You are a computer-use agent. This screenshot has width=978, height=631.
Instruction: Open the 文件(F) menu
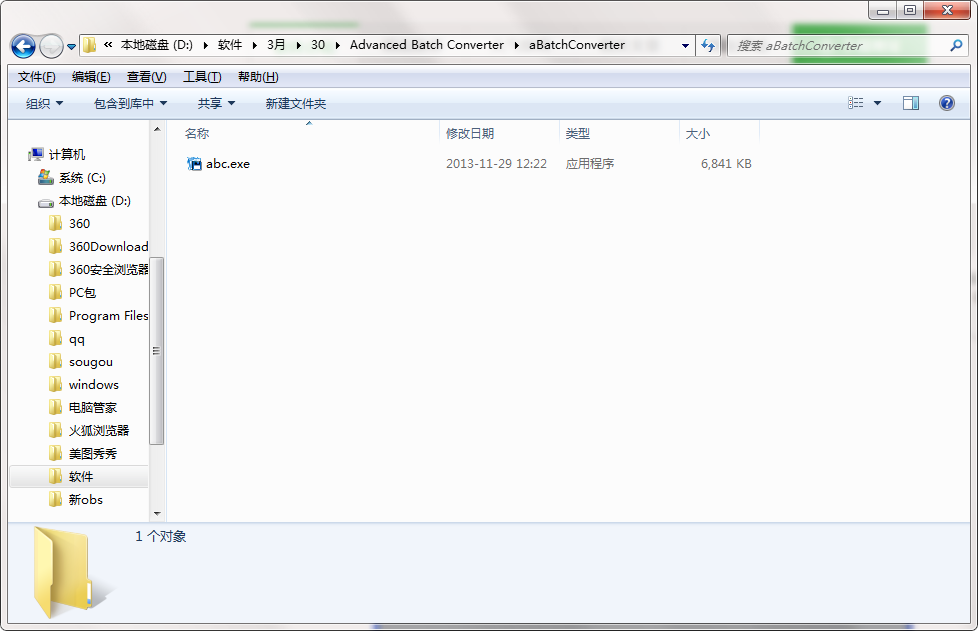[x=36, y=77]
